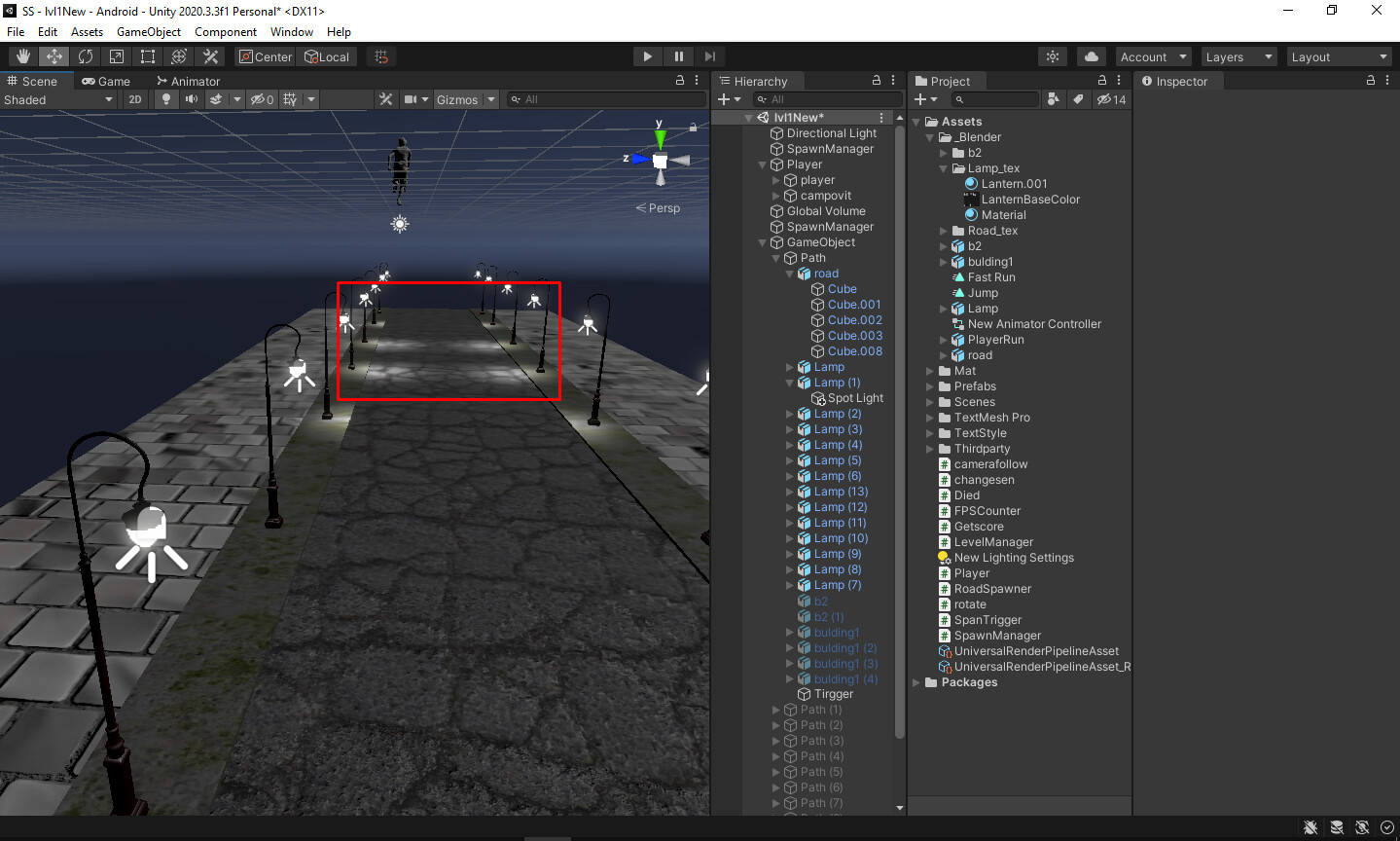This screenshot has width=1400, height=841.
Task: Click Hierarchy search field
Action: click(827, 99)
